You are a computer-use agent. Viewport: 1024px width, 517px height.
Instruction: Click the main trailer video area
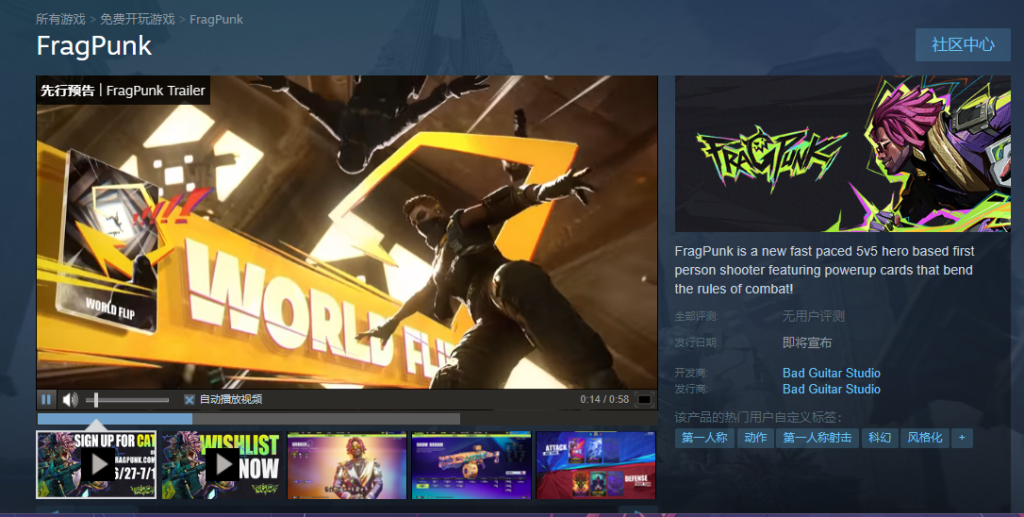[347, 232]
